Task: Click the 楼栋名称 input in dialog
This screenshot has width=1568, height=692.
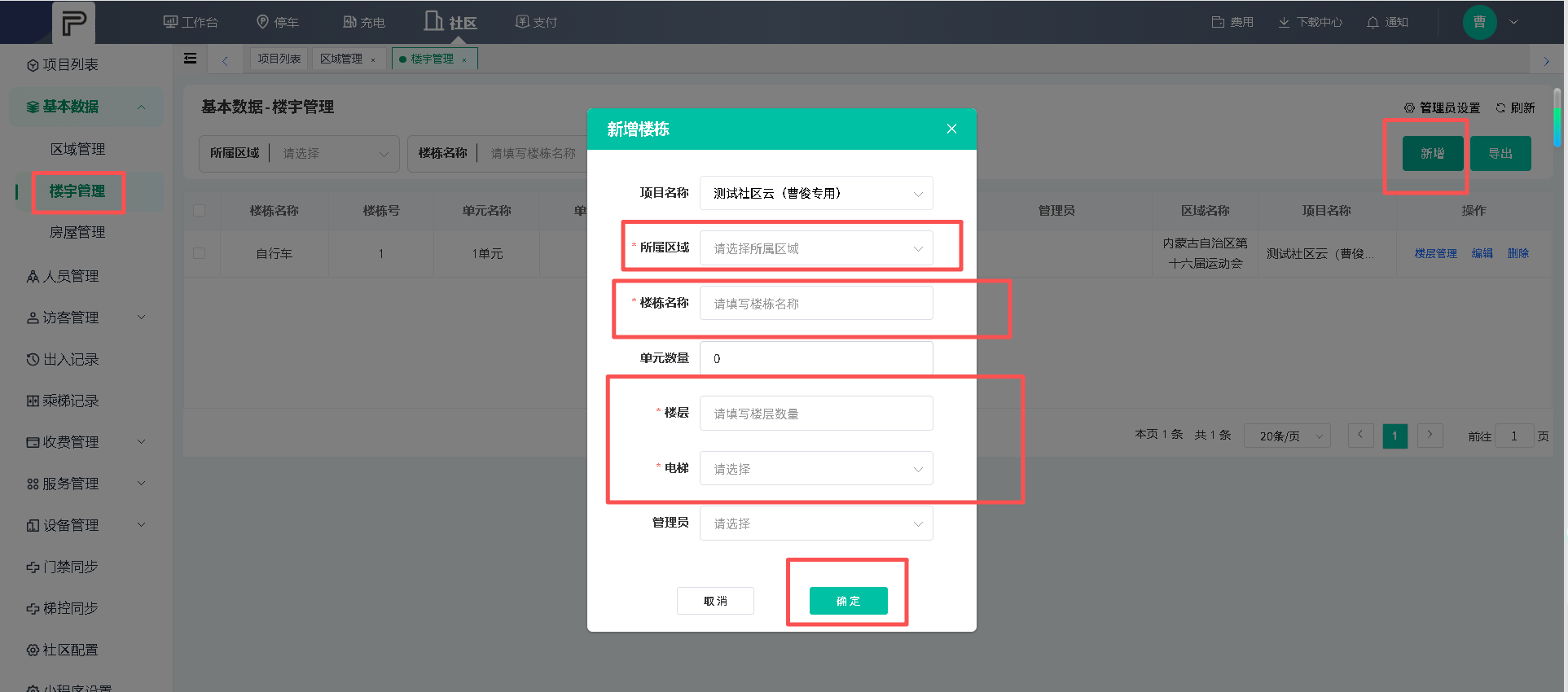Action: click(816, 303)
